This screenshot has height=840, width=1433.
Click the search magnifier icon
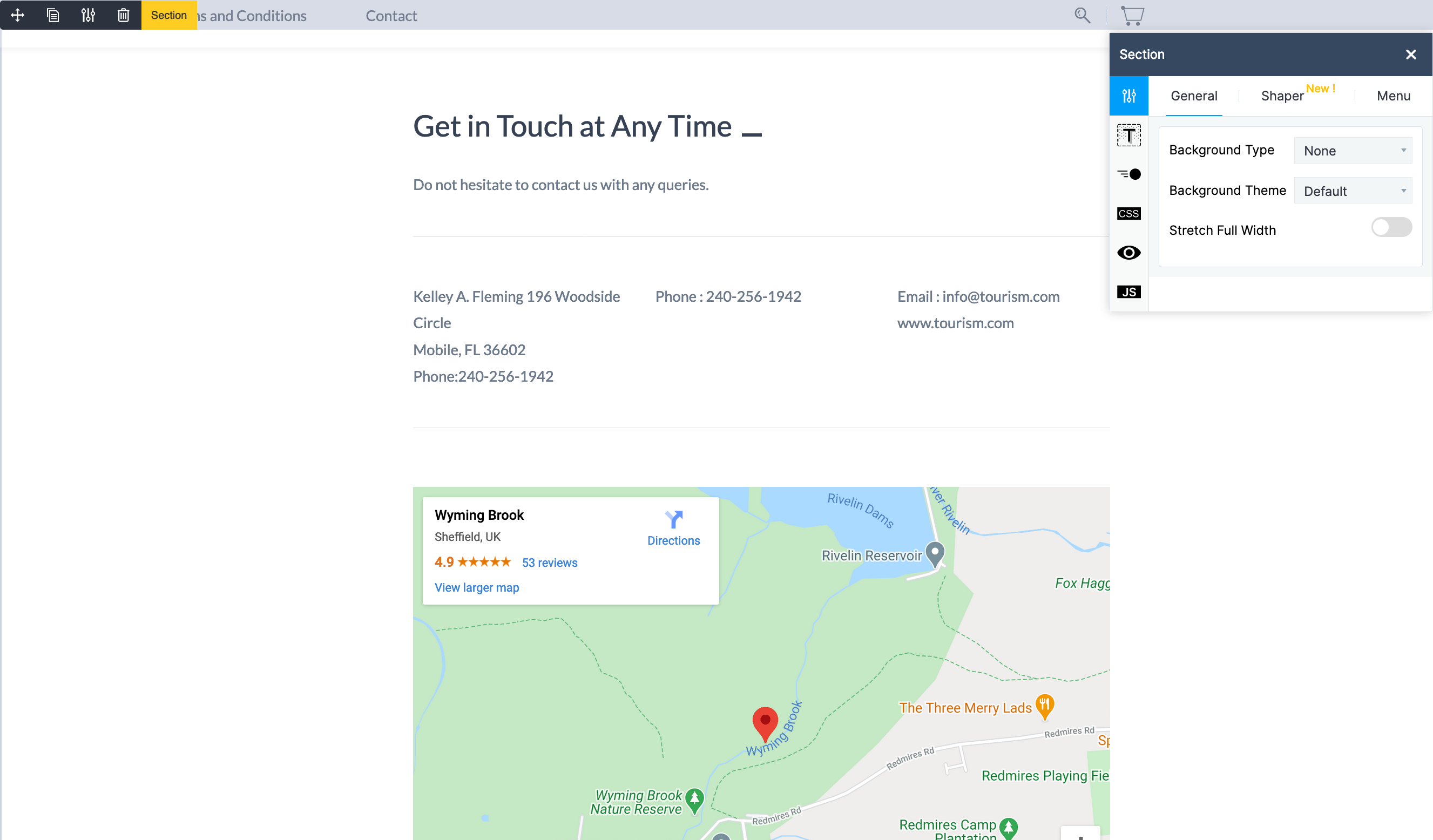(1082, 15)
